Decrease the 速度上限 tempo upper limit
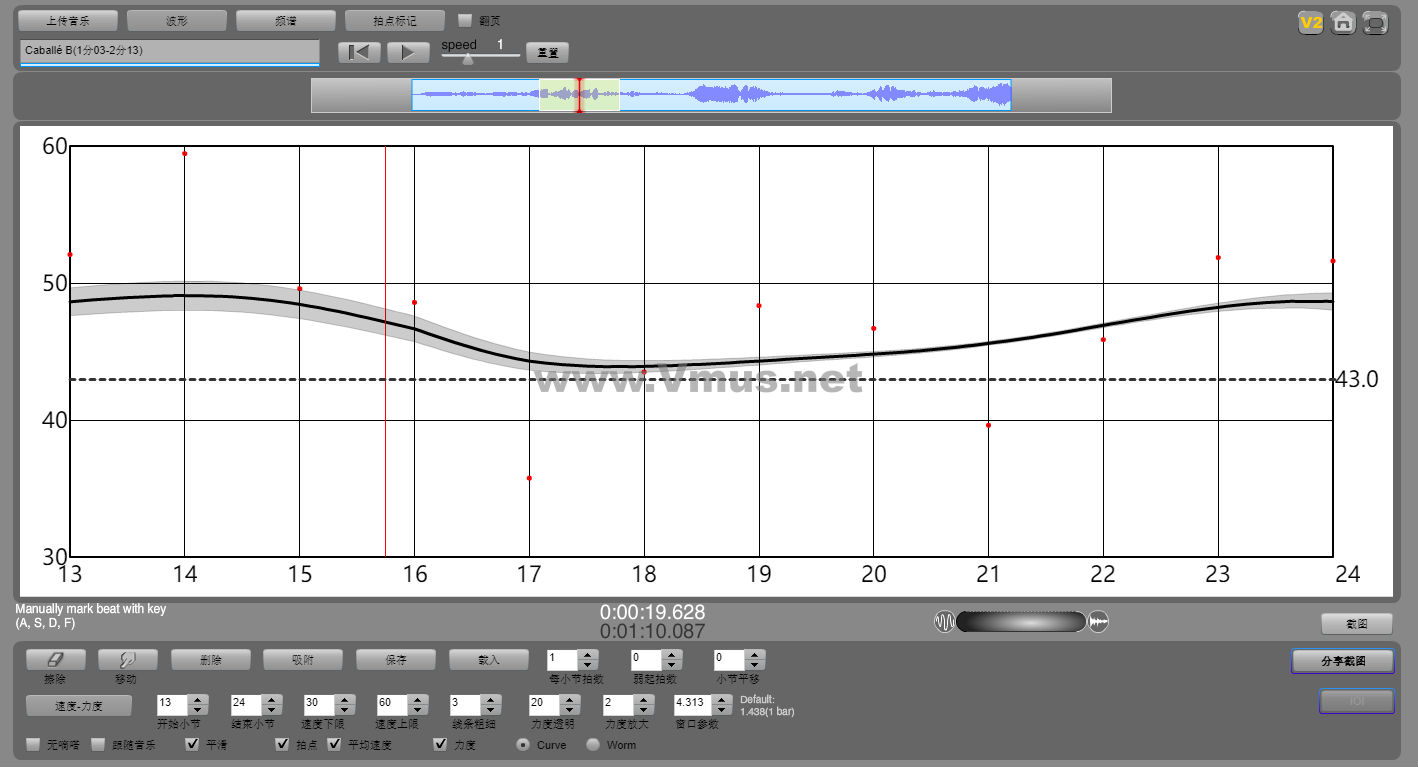 (x=418, y=710)
